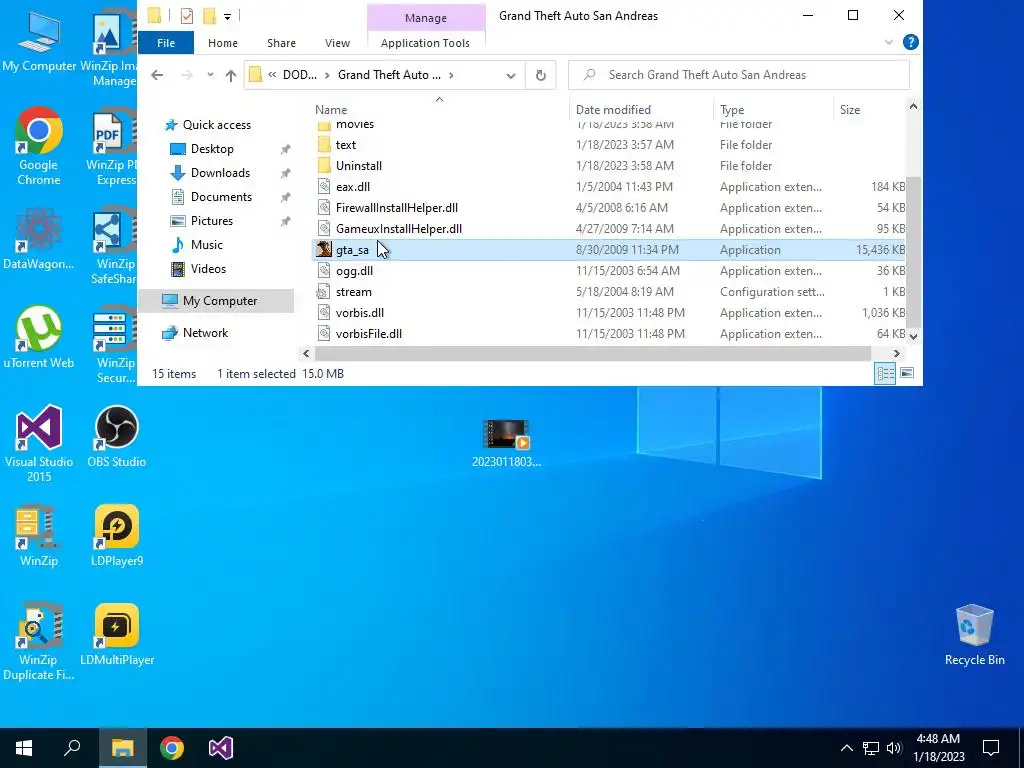Launch Google Chrome desktop shortcut
Screen dimensions: 1024x768
point(39,146)
